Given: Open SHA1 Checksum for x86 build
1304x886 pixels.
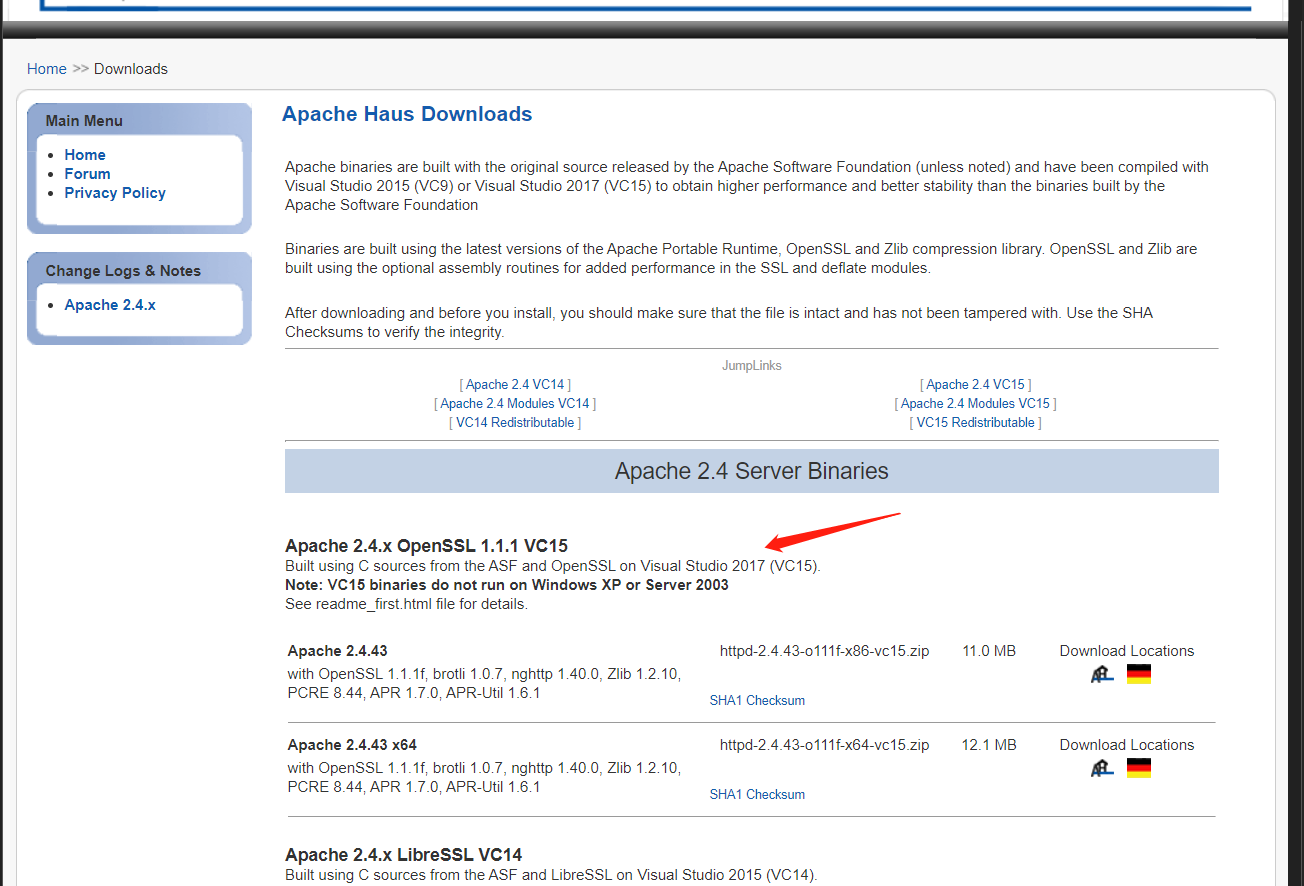Looking at the screenshot, I should [757, 701].
